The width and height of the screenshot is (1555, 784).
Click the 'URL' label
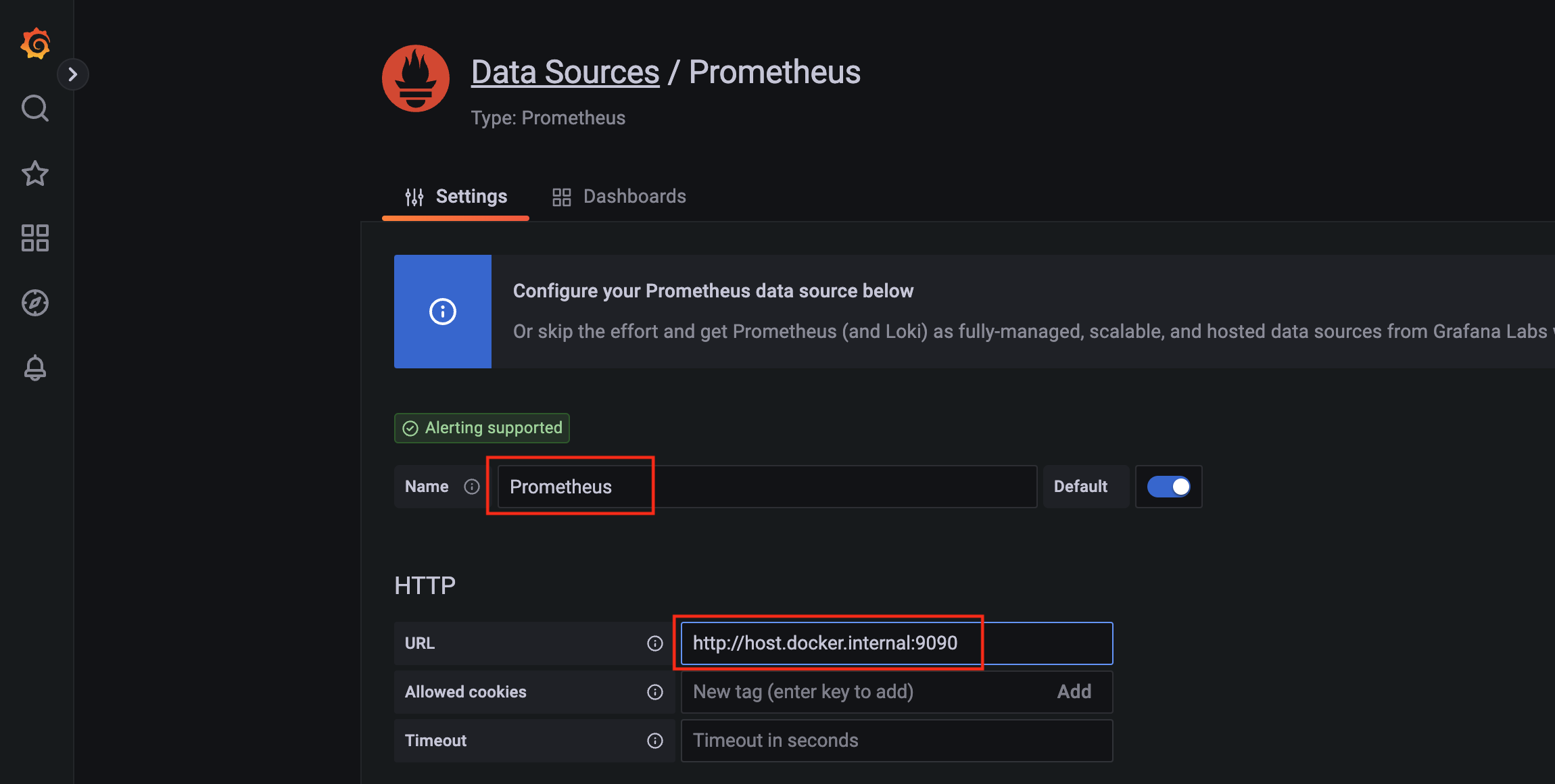pyautogui.click(x=420, y=643)
